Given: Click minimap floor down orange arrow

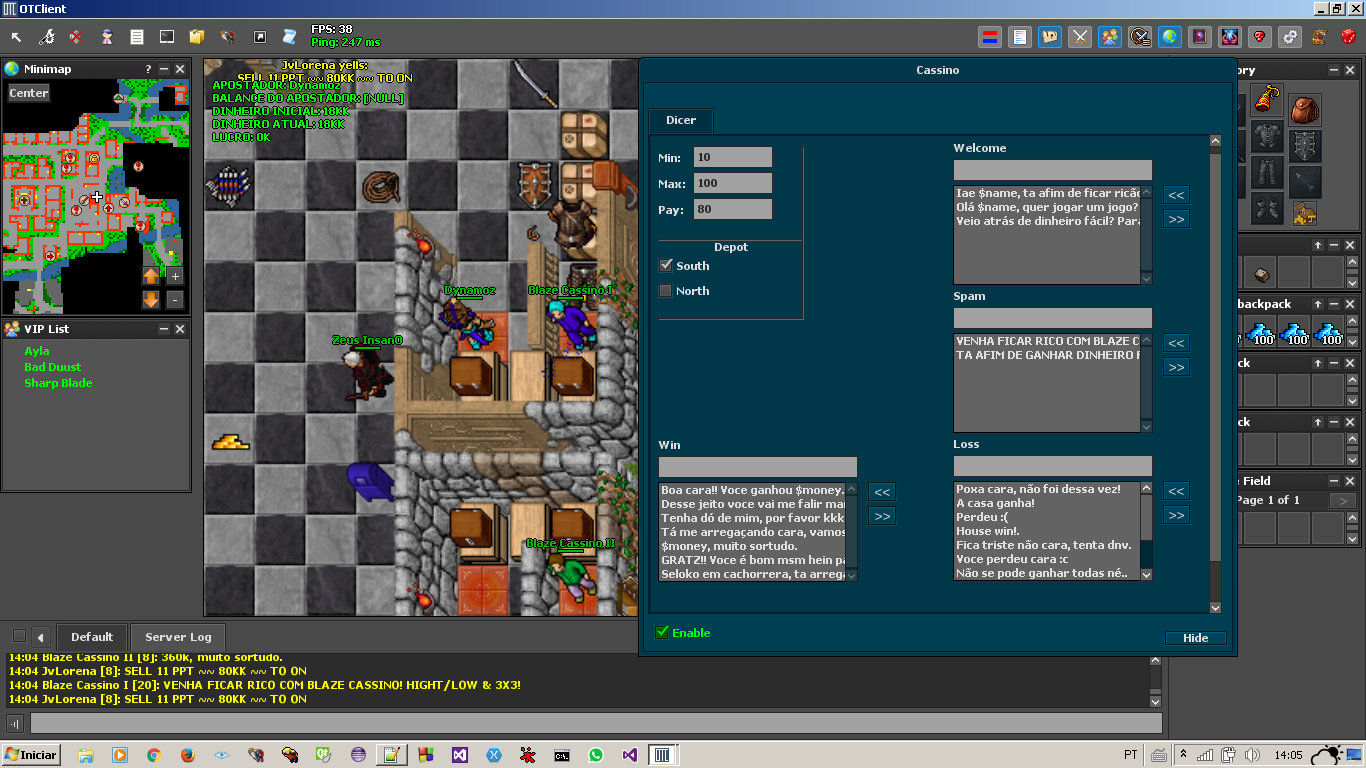Looking at the screenshot, I should click(151, 299).
